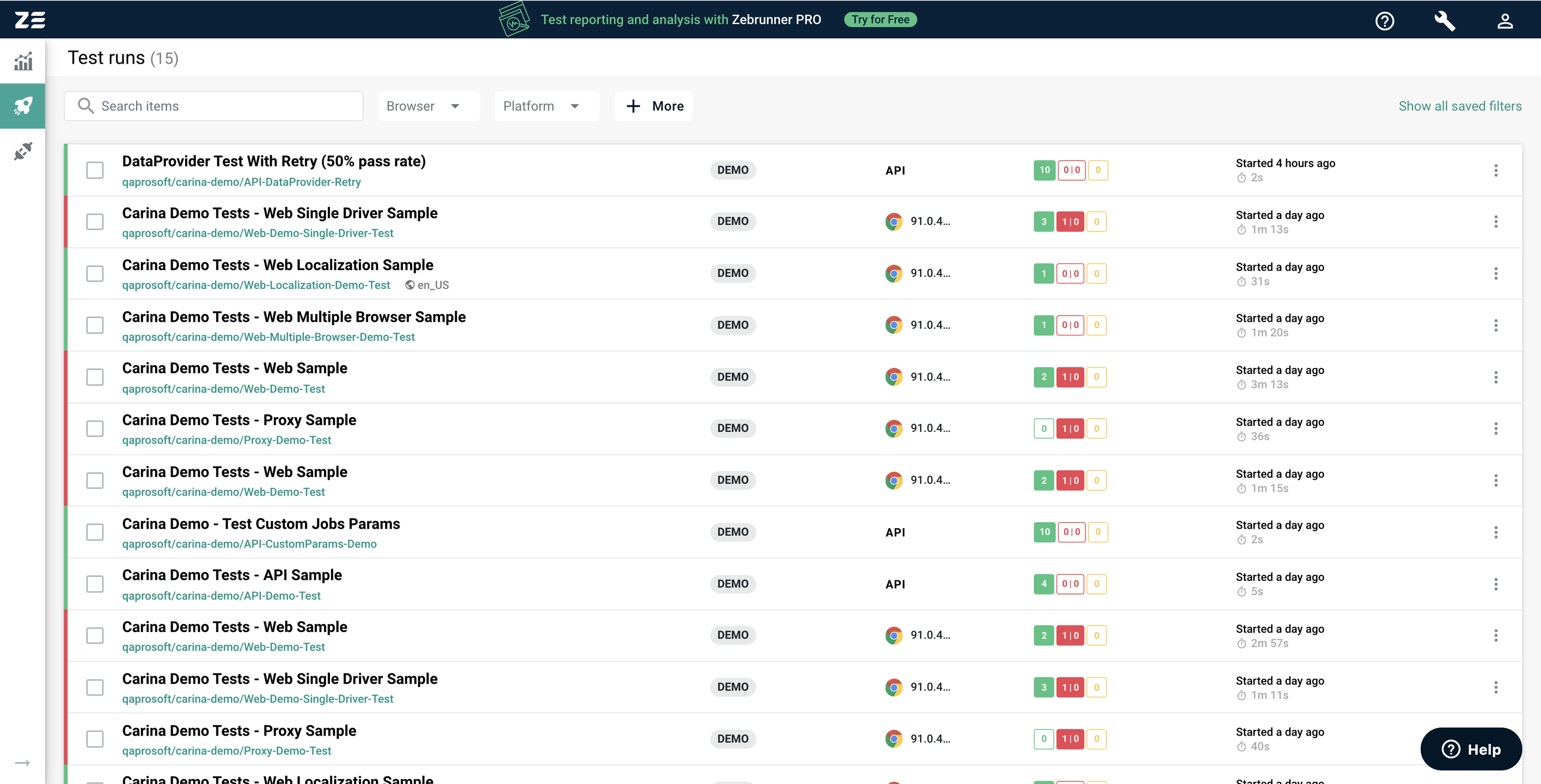Open the wrench settings icon
Viewport: 1541px width, 784px height.
[x=1444, y=21]
